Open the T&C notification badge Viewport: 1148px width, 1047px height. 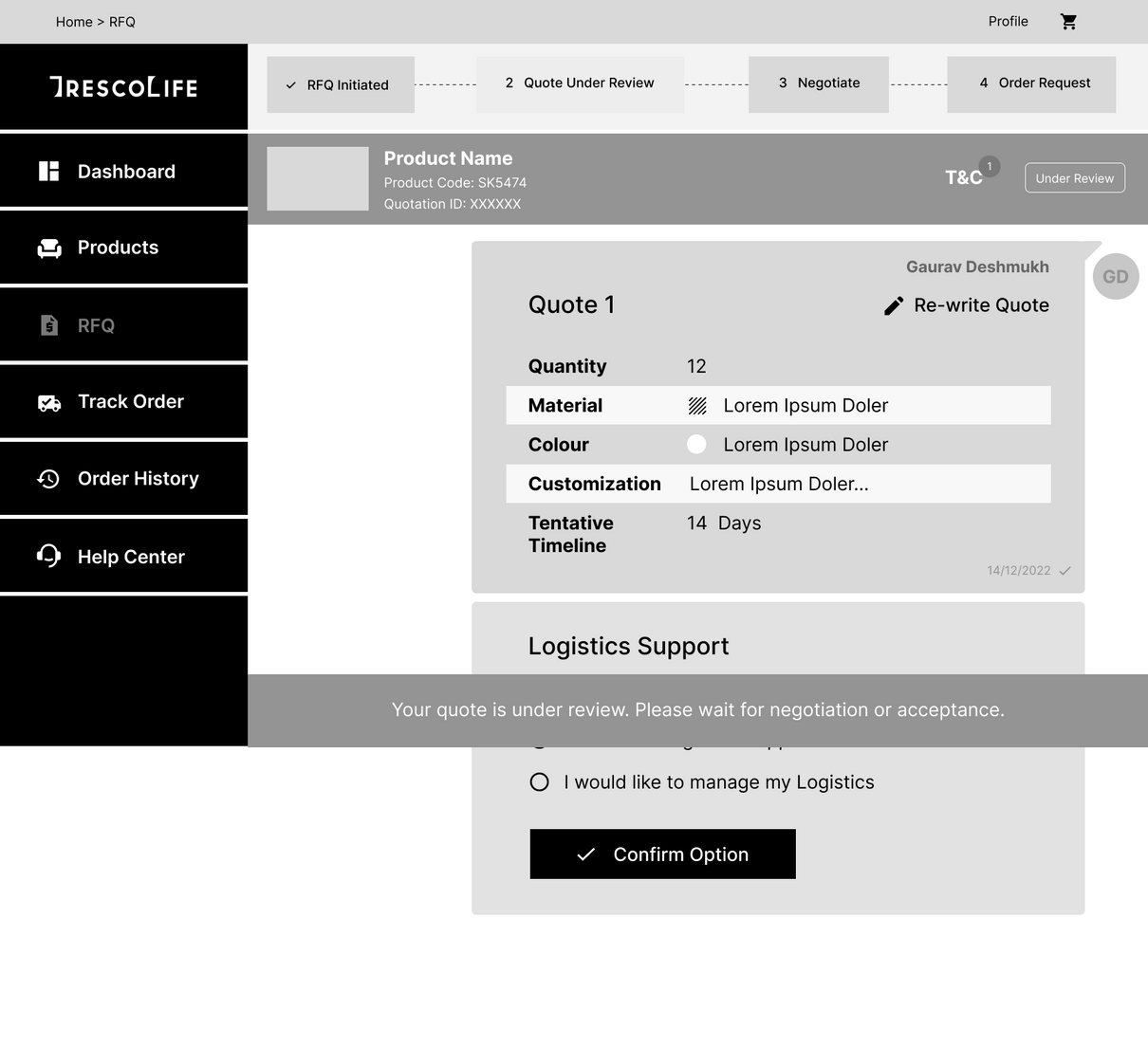990,167
